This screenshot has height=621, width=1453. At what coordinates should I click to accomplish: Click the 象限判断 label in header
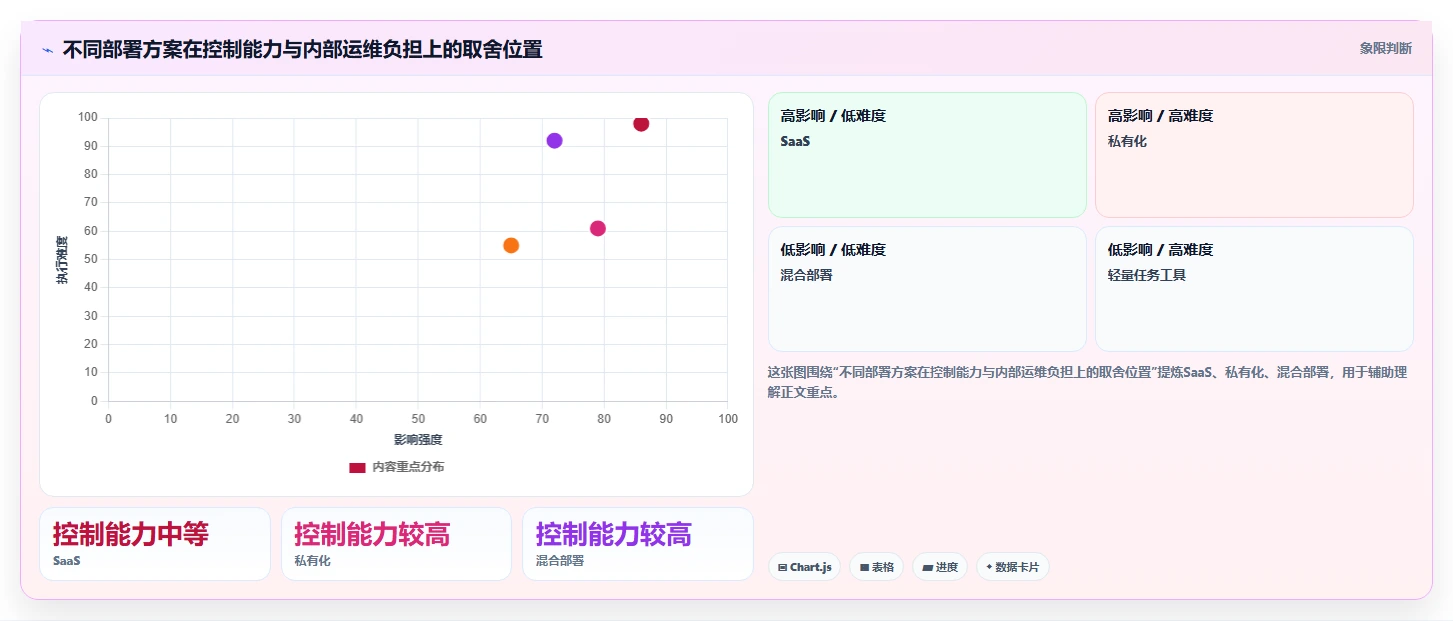point(1385,48)
